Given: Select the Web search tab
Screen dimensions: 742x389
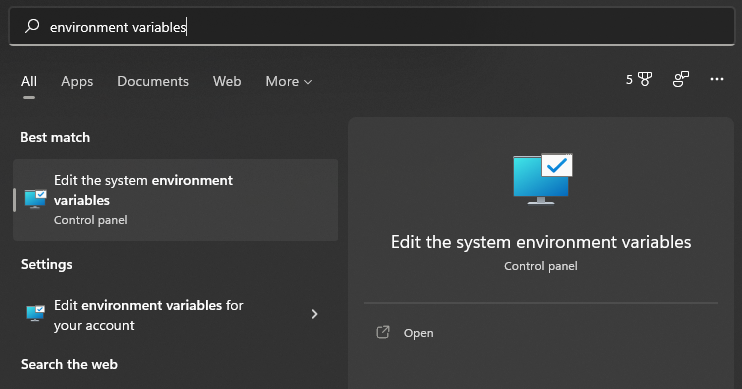Looking at the screenshot, I should (227, 81).
